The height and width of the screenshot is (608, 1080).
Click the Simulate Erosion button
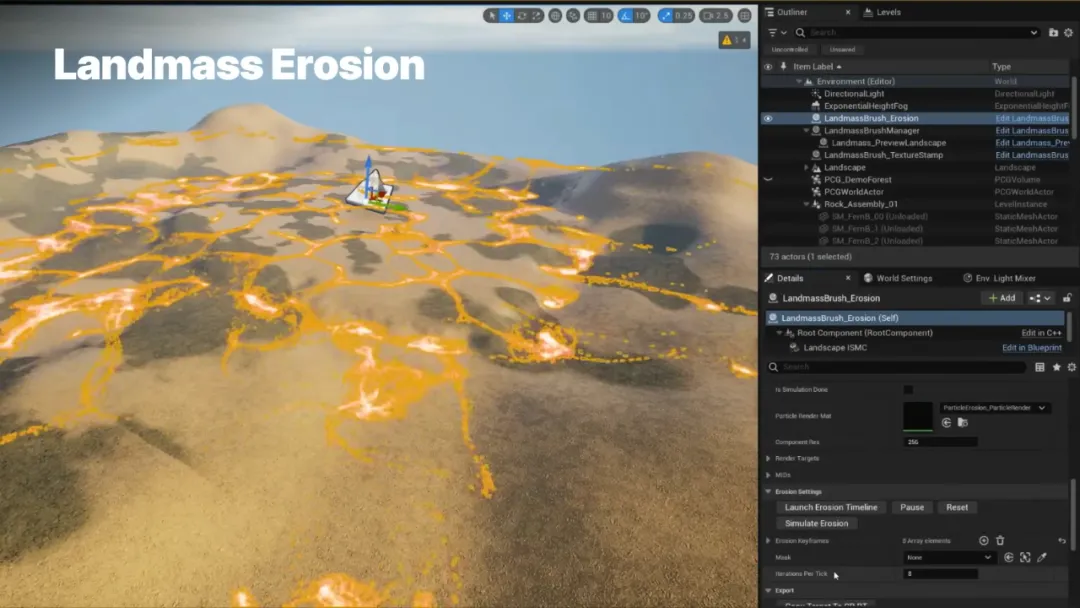(816, 523)
